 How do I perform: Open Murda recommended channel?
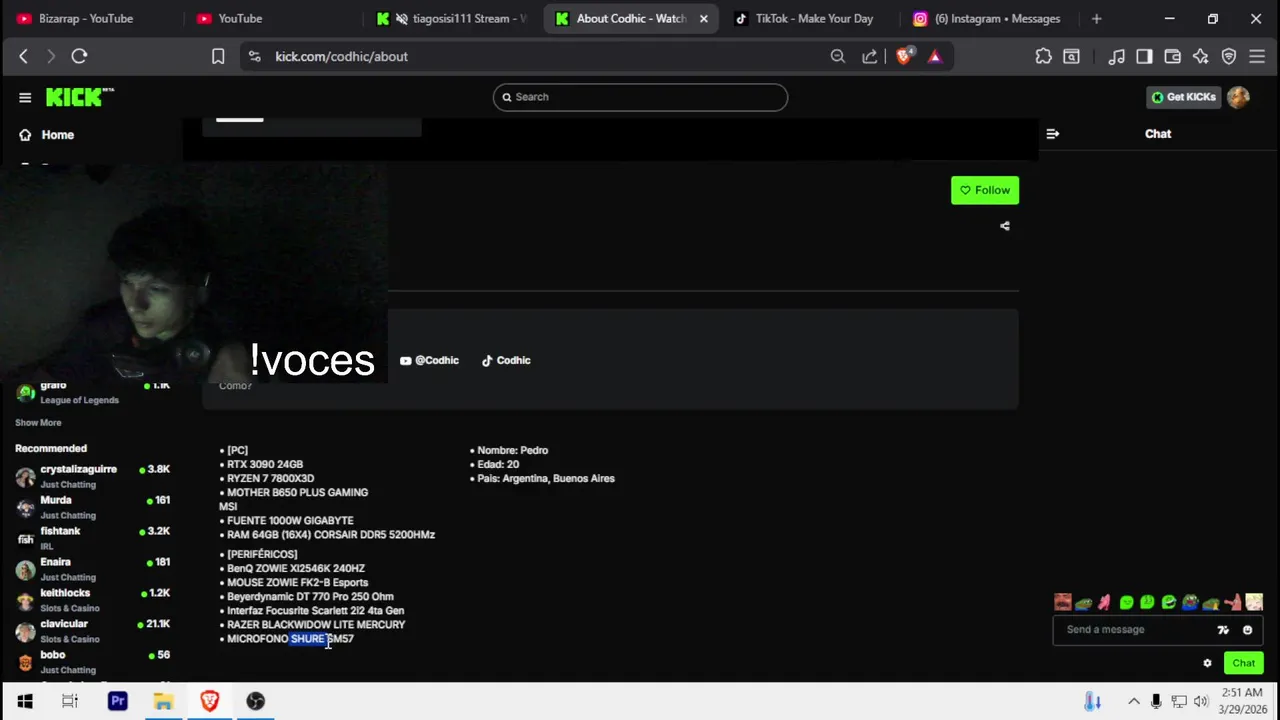(93, 507)
